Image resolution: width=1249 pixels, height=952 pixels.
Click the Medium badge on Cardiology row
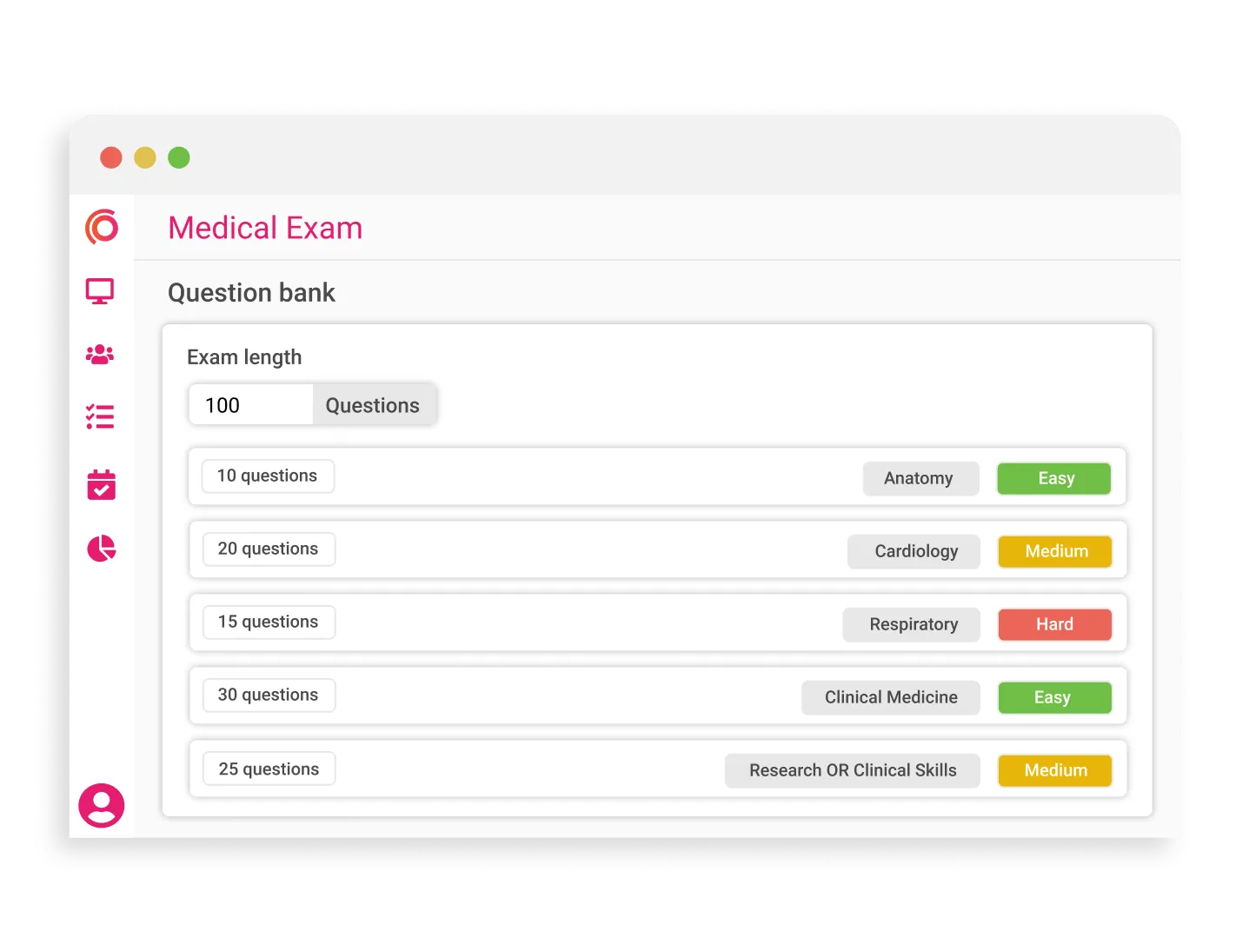click(x=1054, y=551)
